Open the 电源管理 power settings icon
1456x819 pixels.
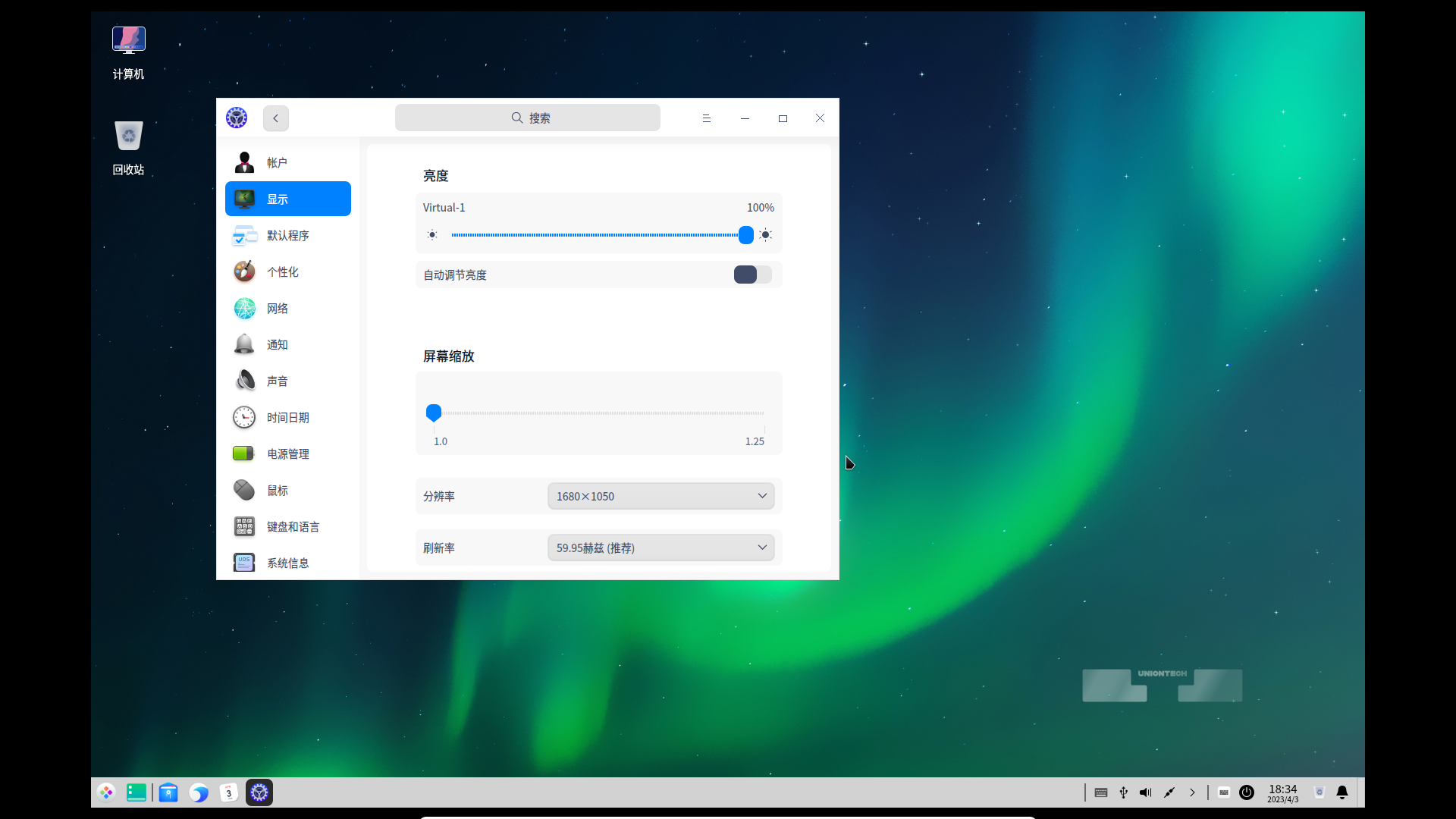[243, 453]
